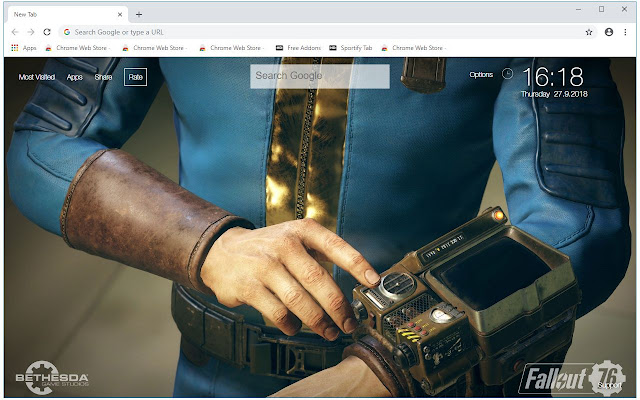Viewport: 640px width, 400px height.
Task: Open the Free Addons bookmark
Action: pyautogui.click(x=298, y=48)
